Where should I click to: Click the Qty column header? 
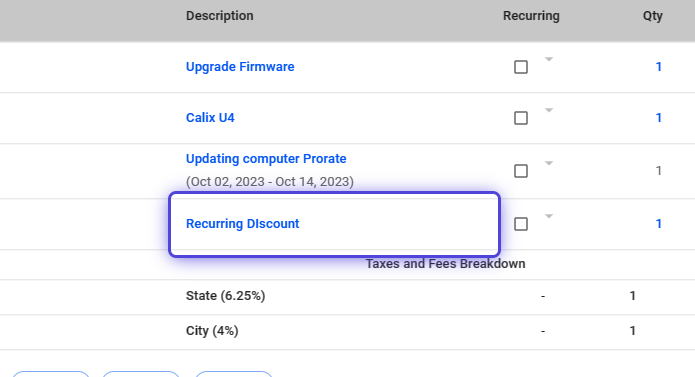pyautogui.click(x=652, y=16)
